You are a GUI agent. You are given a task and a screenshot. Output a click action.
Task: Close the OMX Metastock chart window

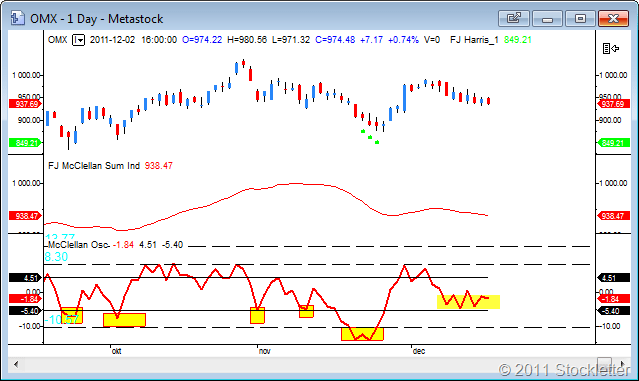(613, 19)
